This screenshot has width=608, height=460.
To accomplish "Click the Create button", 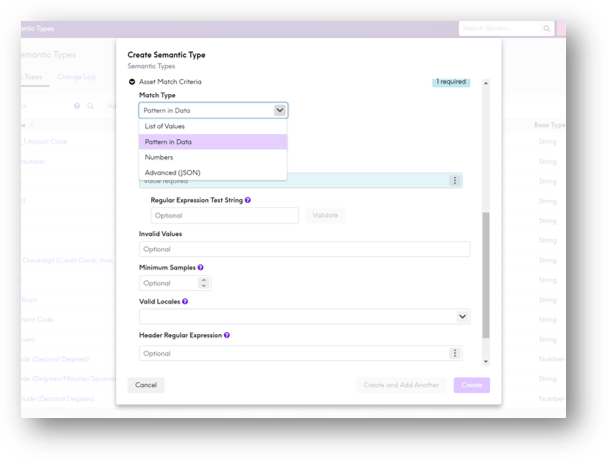I will 472,385.
